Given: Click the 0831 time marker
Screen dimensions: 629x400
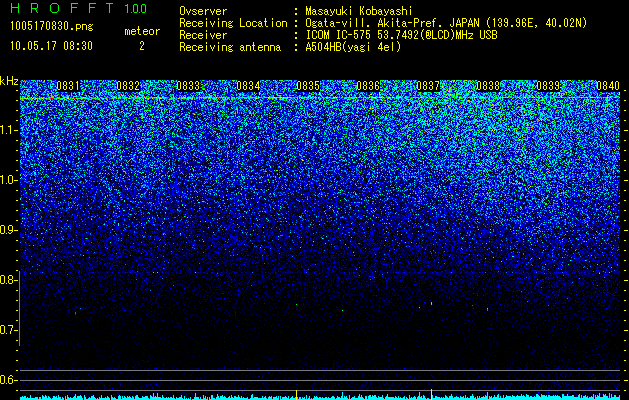Looking at the screenshot, I should [x=68, y=86].
